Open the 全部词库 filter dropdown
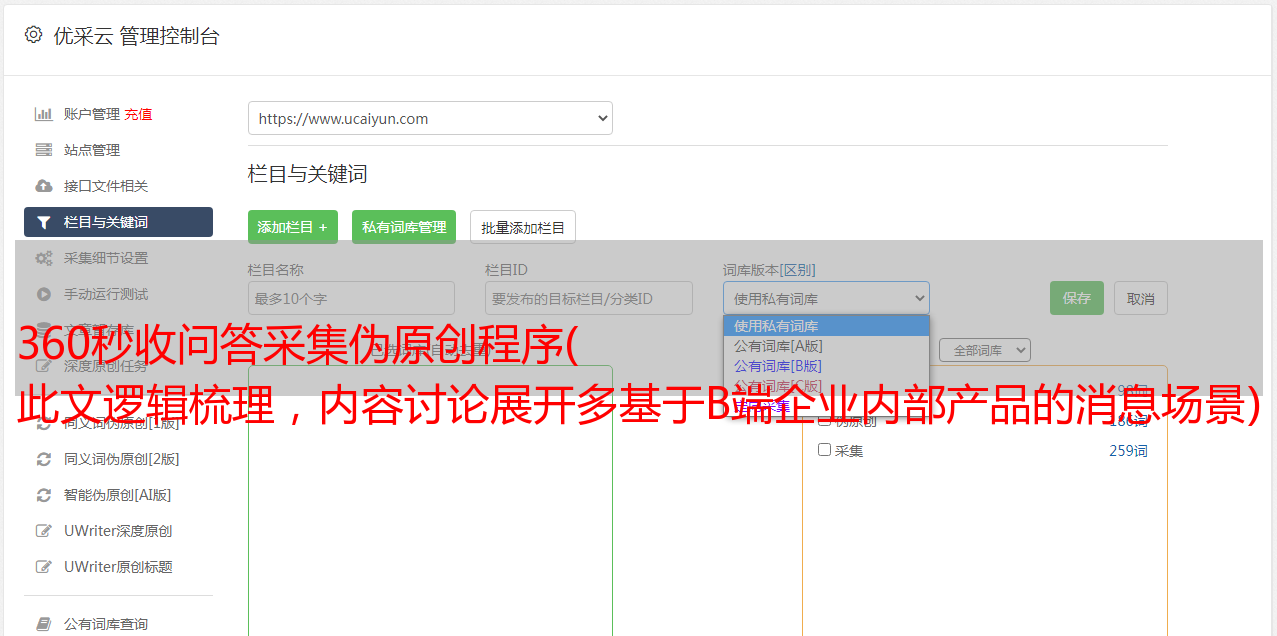1277x636 pixels. coord(985,350)
